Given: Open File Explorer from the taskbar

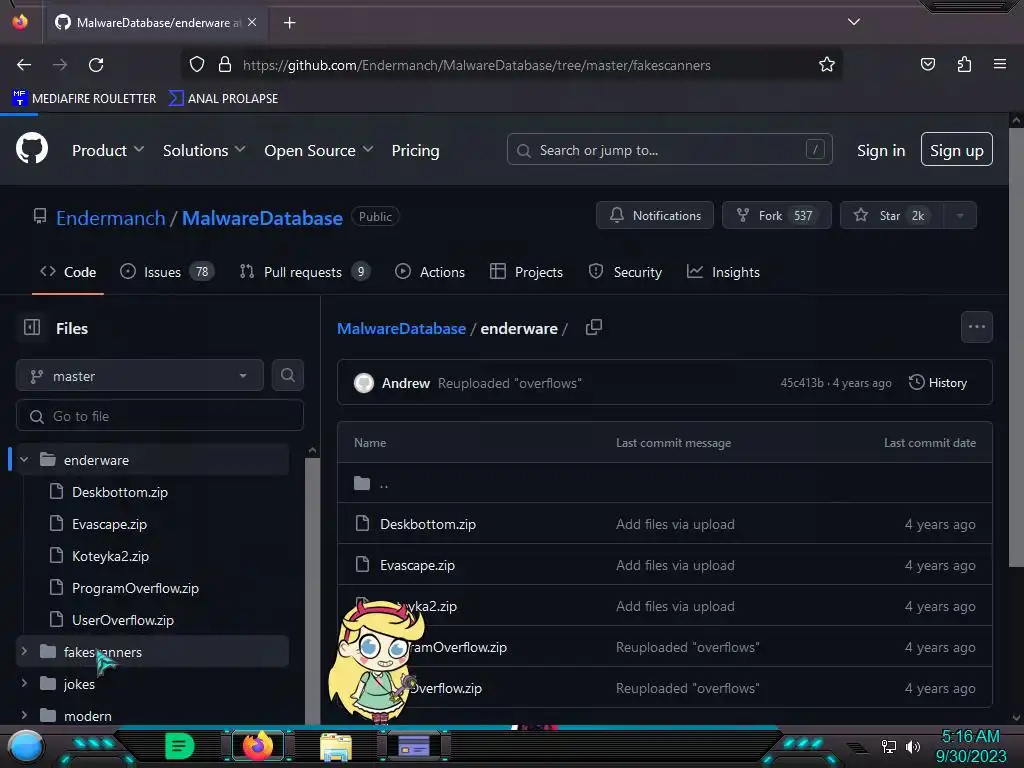Looking at the screenshot, I should coord(336,746).
